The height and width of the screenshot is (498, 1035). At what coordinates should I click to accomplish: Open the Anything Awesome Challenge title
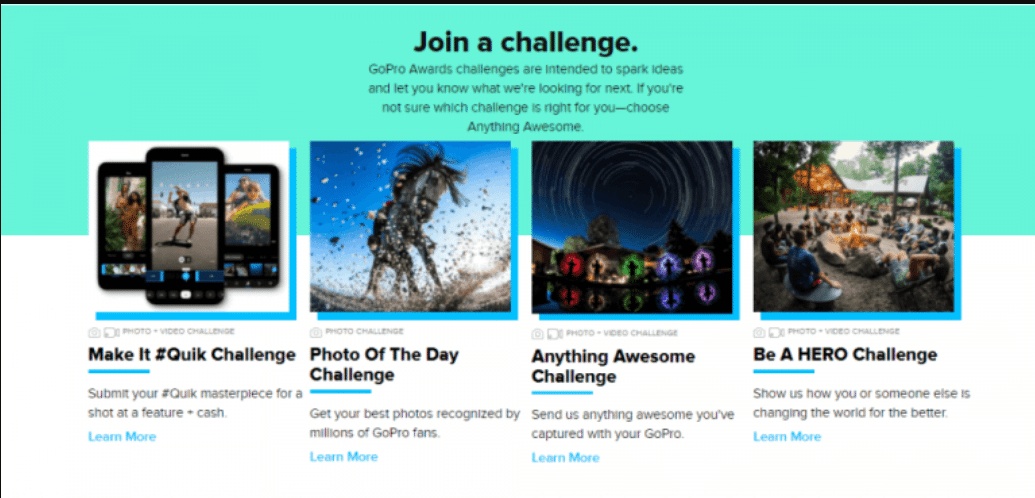[x=613, y=367]
